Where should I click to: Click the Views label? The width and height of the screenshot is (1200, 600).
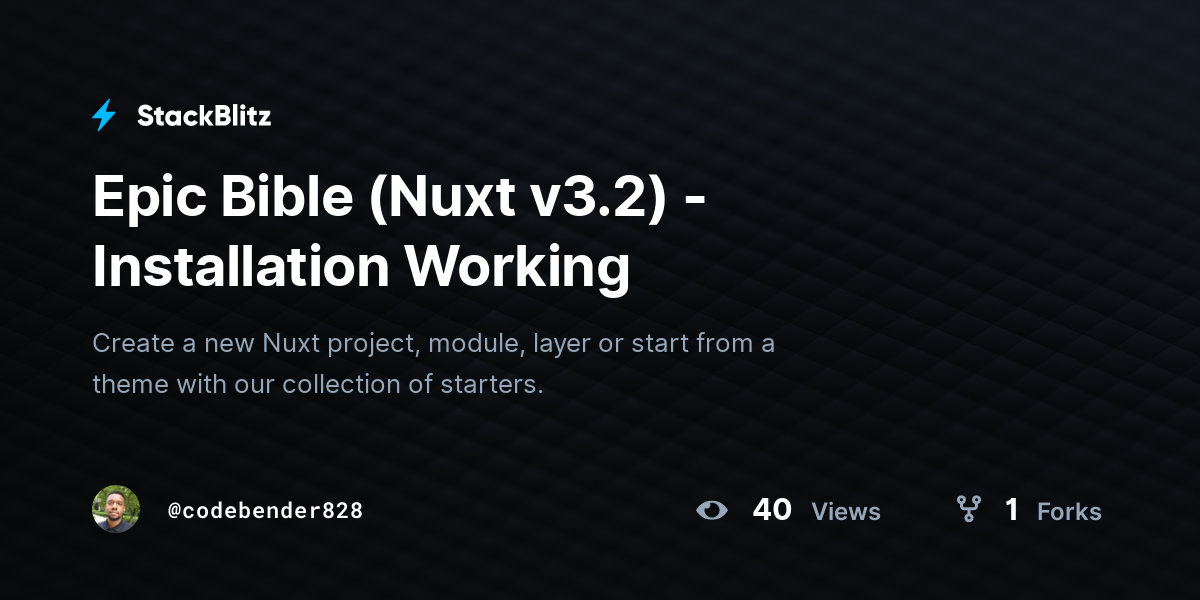click(x=846, y=511)
